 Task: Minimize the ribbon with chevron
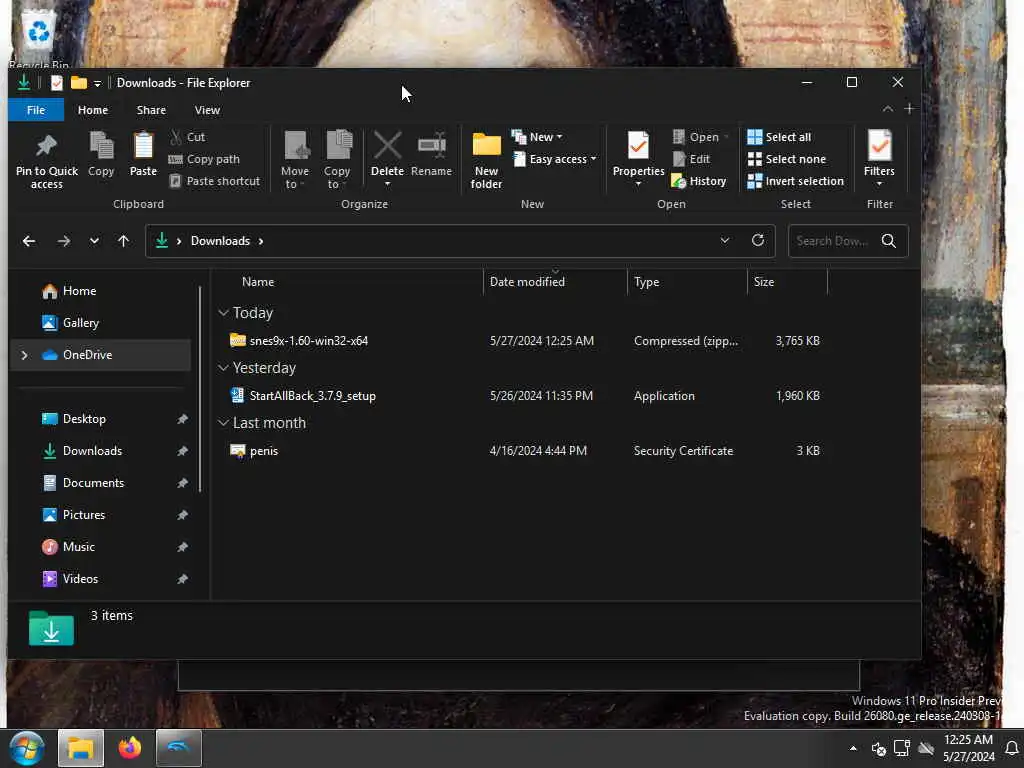point(888,109)
